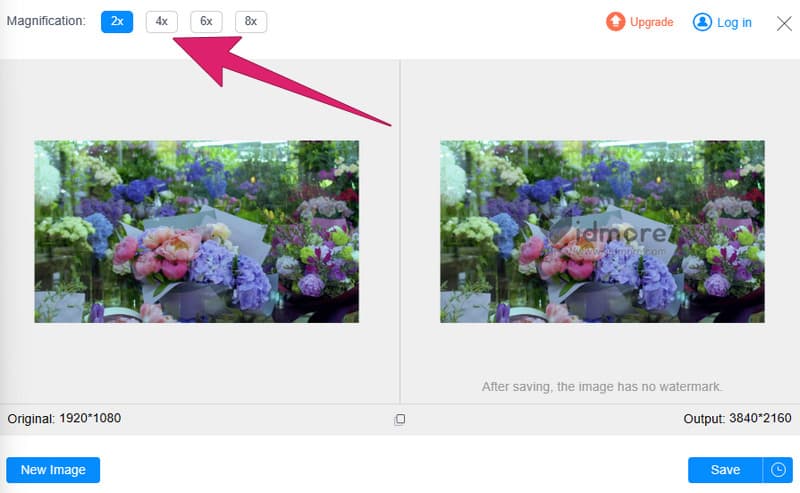Click the Magnification label
Viewport: 800px width, 493px height.
(46, 21)
